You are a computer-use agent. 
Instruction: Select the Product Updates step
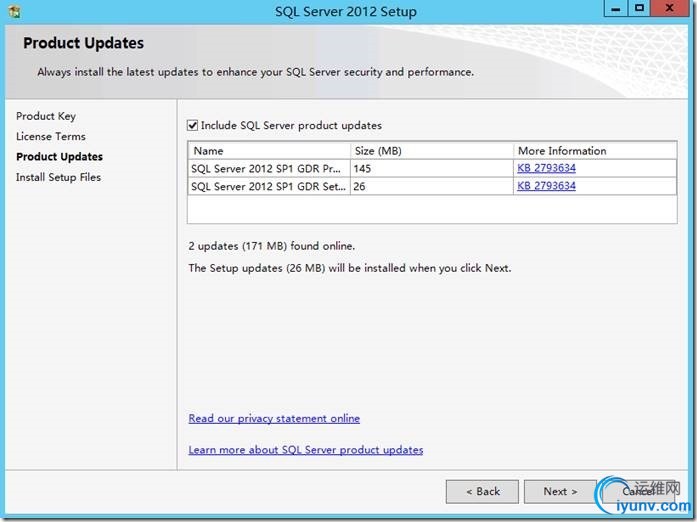point(59,157)
